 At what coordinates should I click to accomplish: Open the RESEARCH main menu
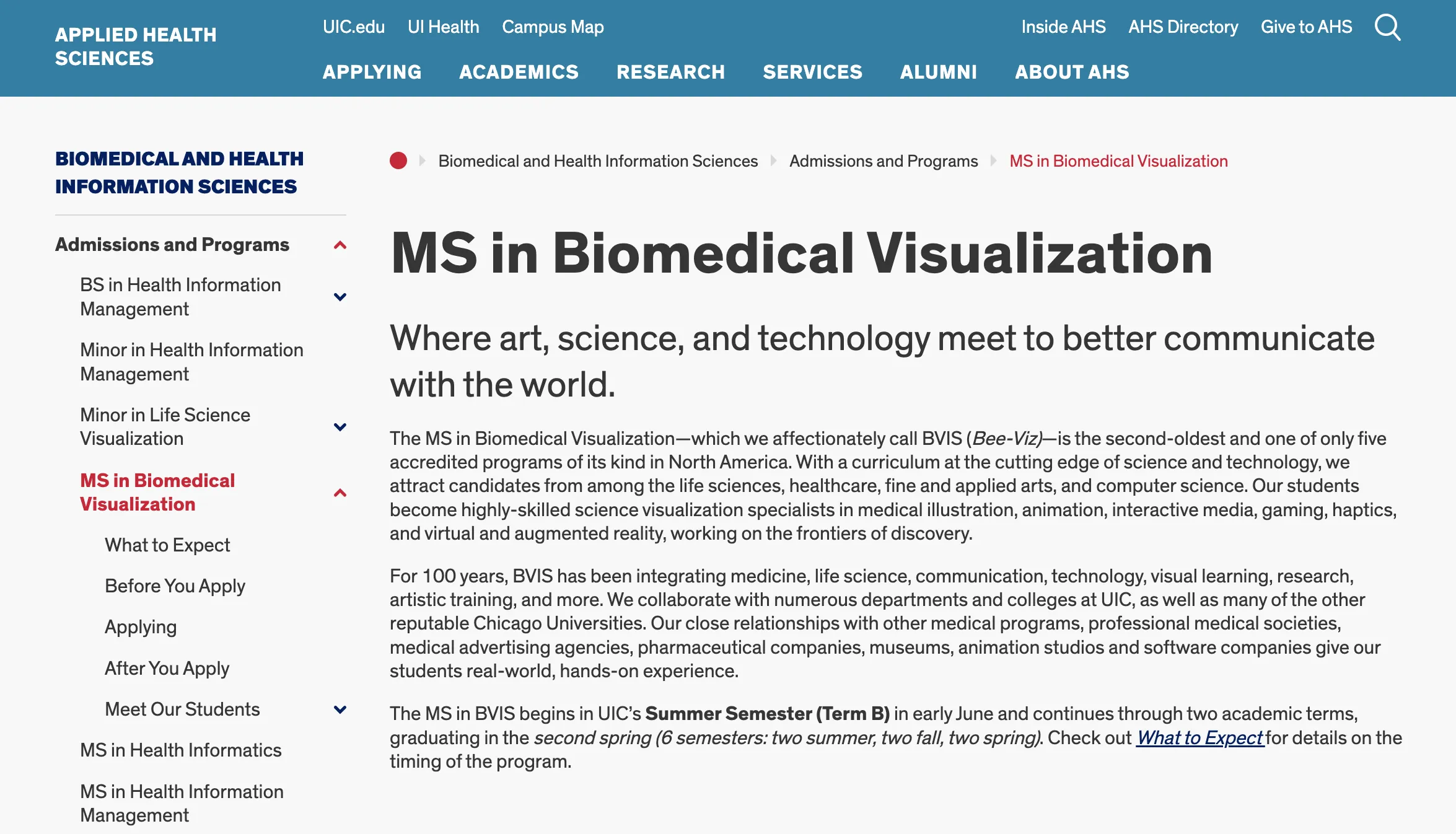pyautogui.click(x=670, y=72)
